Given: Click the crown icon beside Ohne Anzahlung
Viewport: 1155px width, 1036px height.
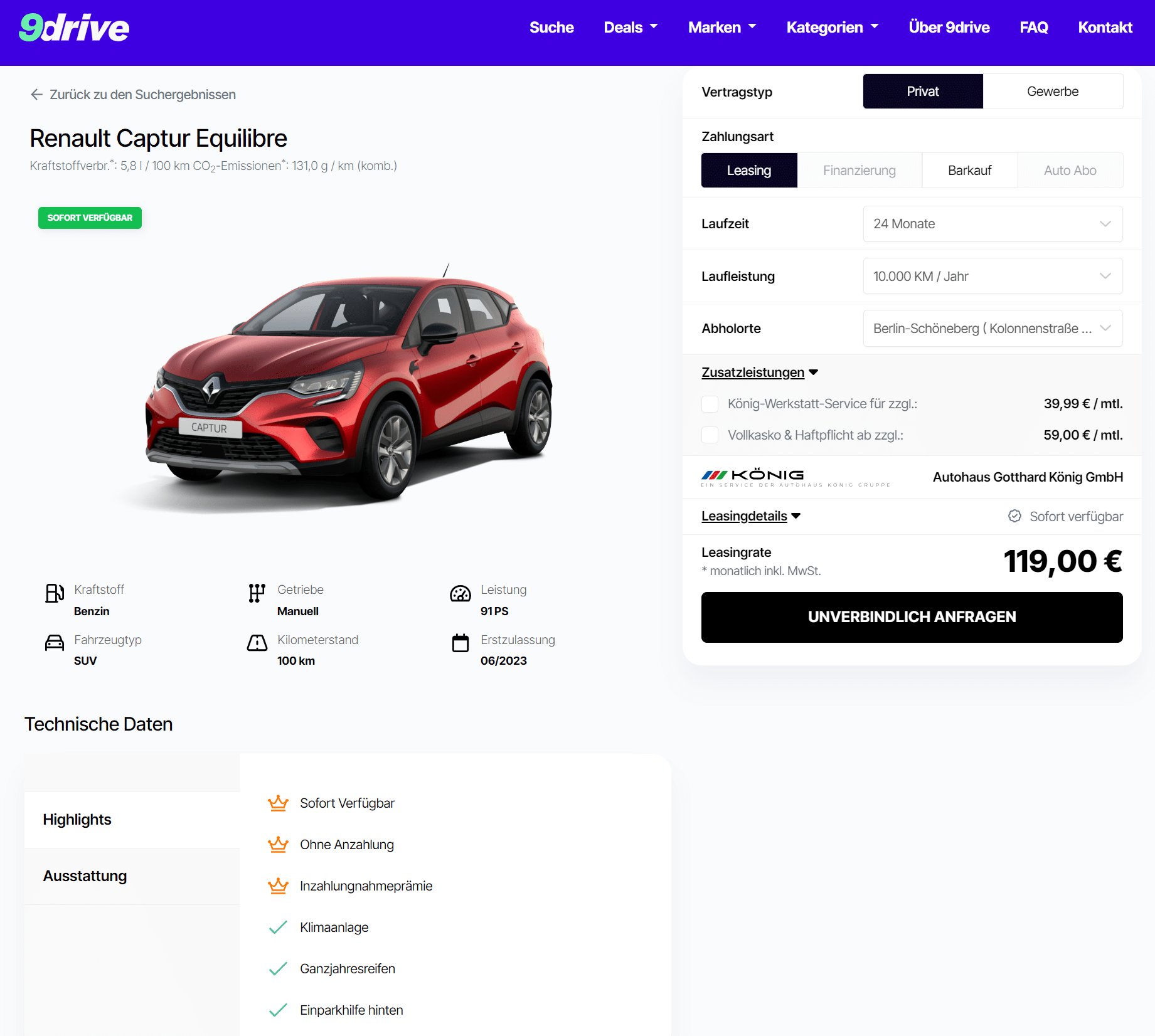Looking at the screenshot, I should coord(278,845).
